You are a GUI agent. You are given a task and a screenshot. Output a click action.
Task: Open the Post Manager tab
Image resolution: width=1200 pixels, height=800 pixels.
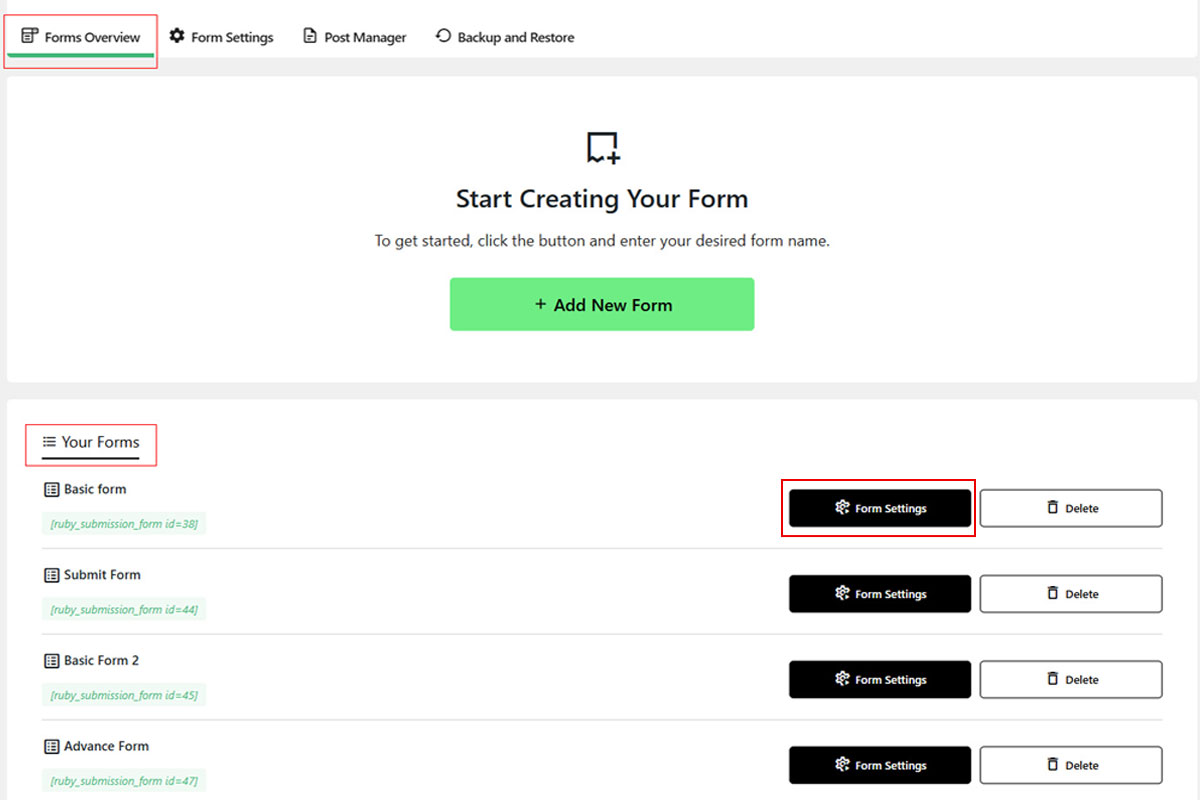pyautogui.click(x=355, y=38)
